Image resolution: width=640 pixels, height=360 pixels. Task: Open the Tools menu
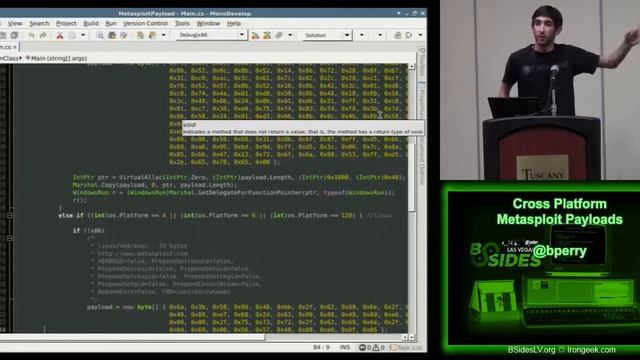click(x=182, y=24)
